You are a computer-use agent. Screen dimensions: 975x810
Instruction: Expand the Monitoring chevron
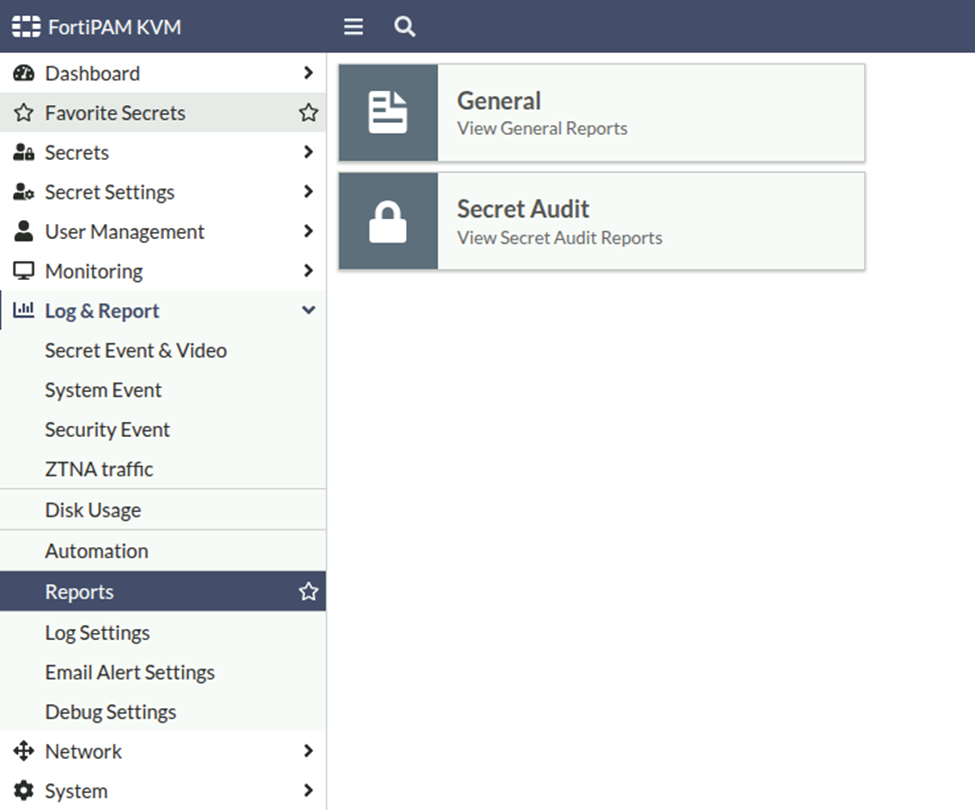(308, 270)
